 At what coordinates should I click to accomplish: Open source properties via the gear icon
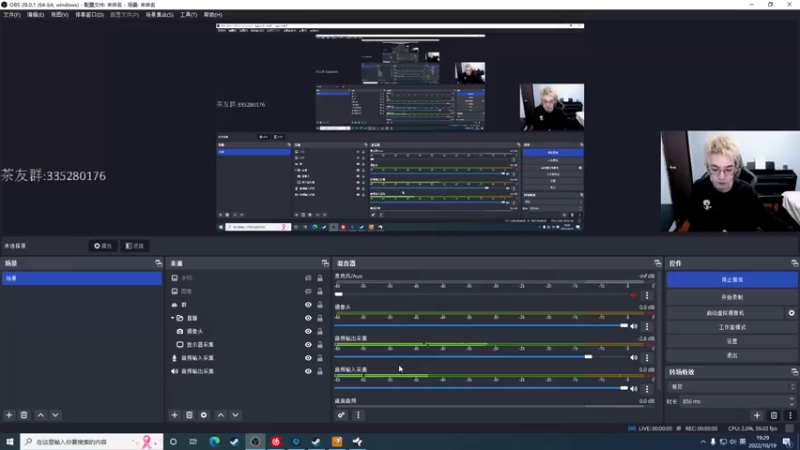tap(204, 415)
